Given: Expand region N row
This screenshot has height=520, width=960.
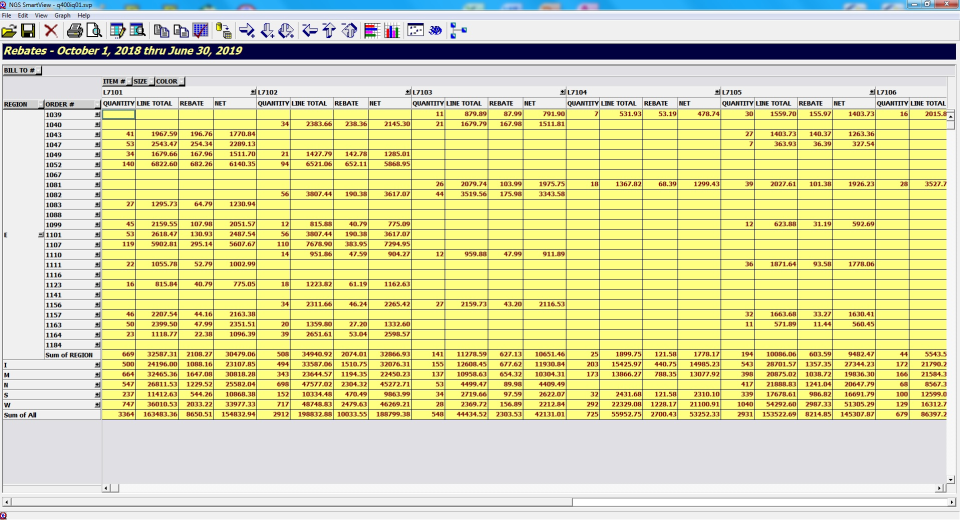Looking at the screenshot, I should point(97,385).
